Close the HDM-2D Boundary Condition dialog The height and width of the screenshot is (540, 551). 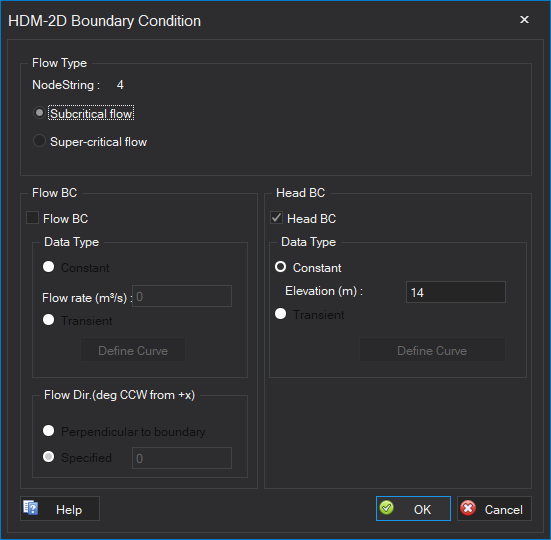(524, 20)
